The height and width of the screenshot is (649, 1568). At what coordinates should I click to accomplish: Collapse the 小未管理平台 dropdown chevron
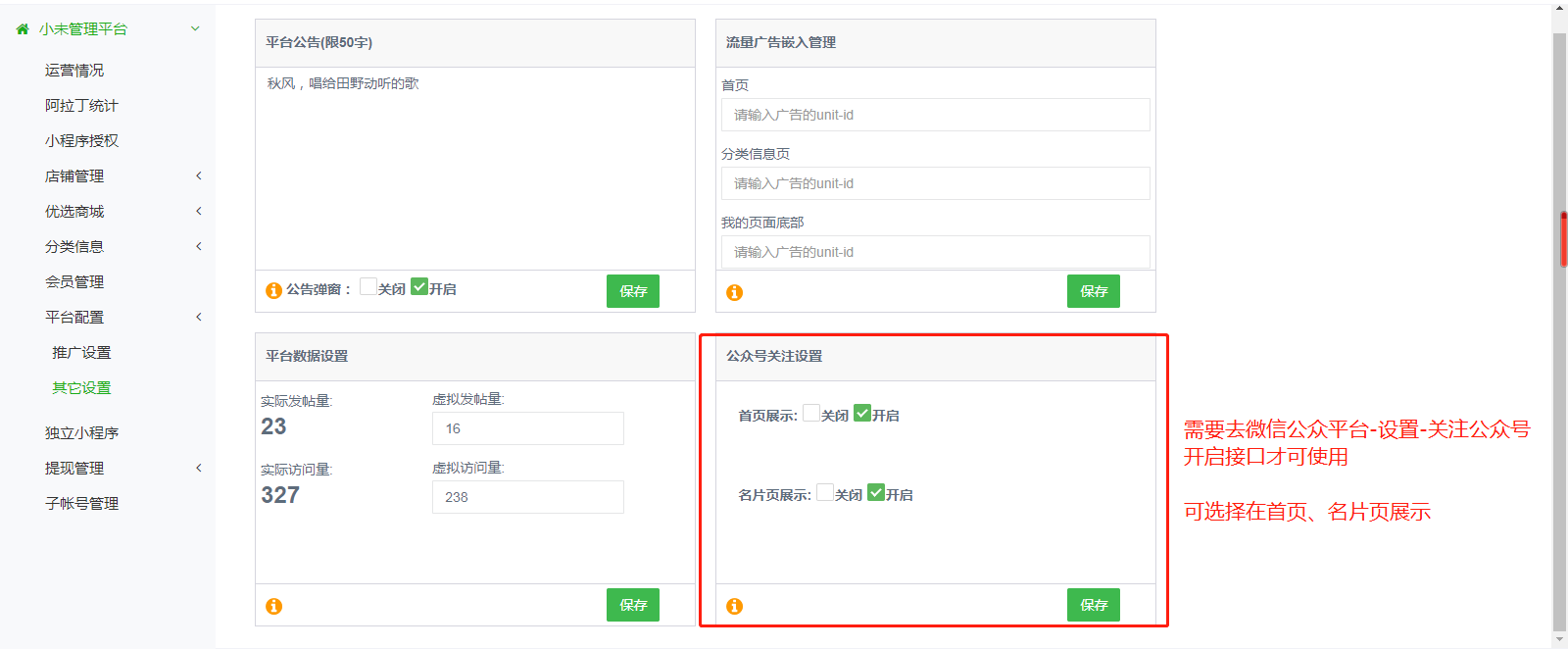point(195,29)
